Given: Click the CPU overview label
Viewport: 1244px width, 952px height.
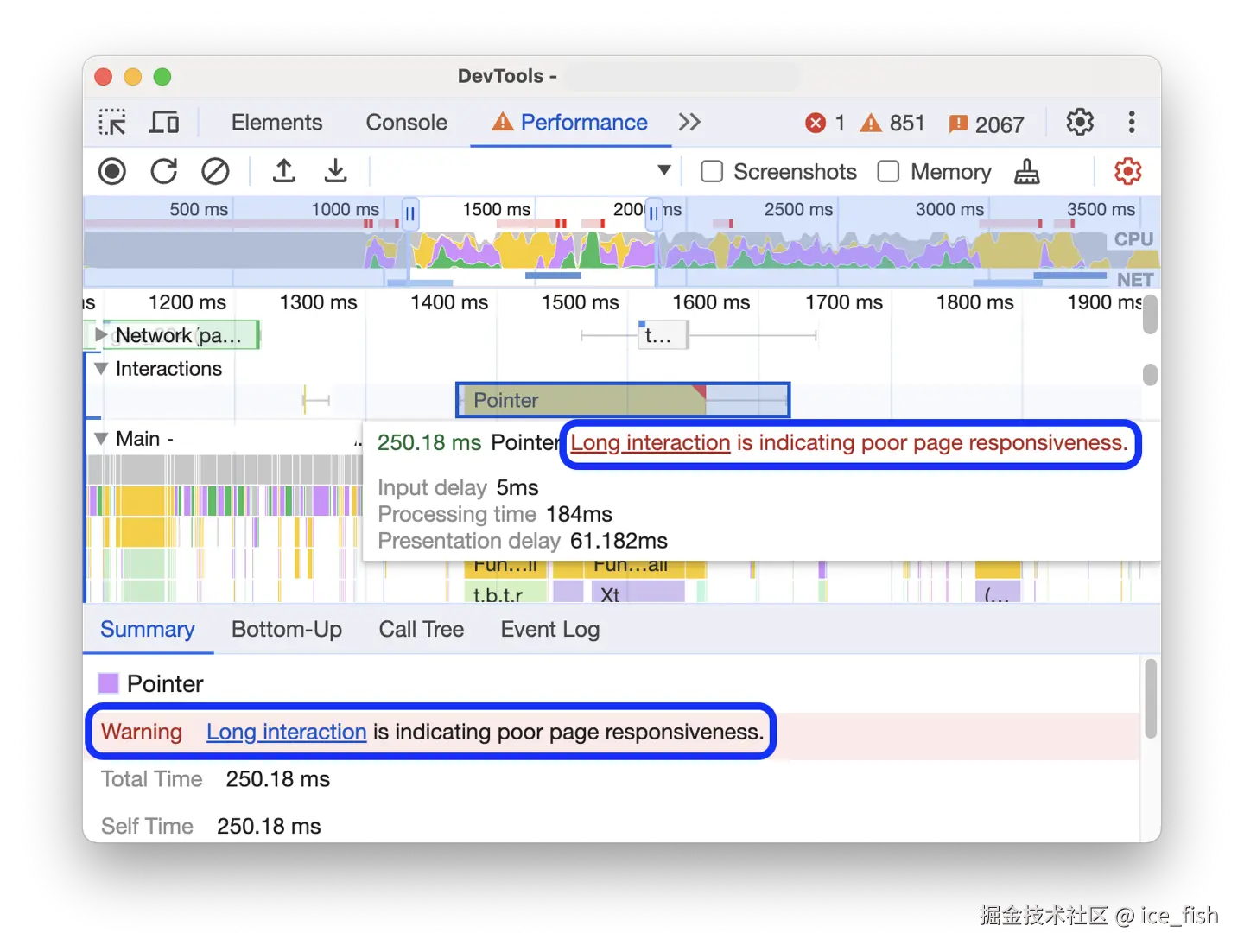Looking at the screenshot, I should coord(1133,239).
